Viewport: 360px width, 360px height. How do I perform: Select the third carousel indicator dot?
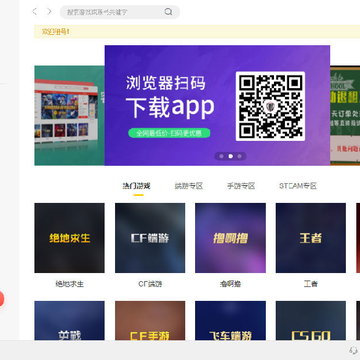239,156
